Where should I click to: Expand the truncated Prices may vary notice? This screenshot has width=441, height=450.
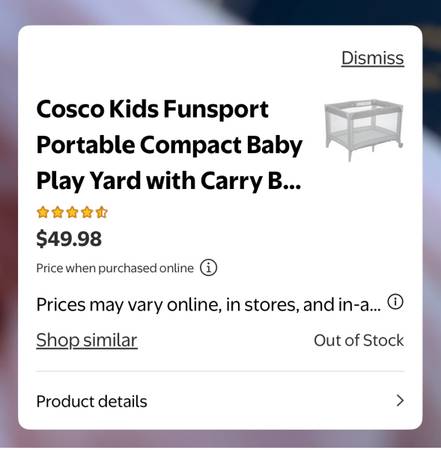(x=208, y=304)
